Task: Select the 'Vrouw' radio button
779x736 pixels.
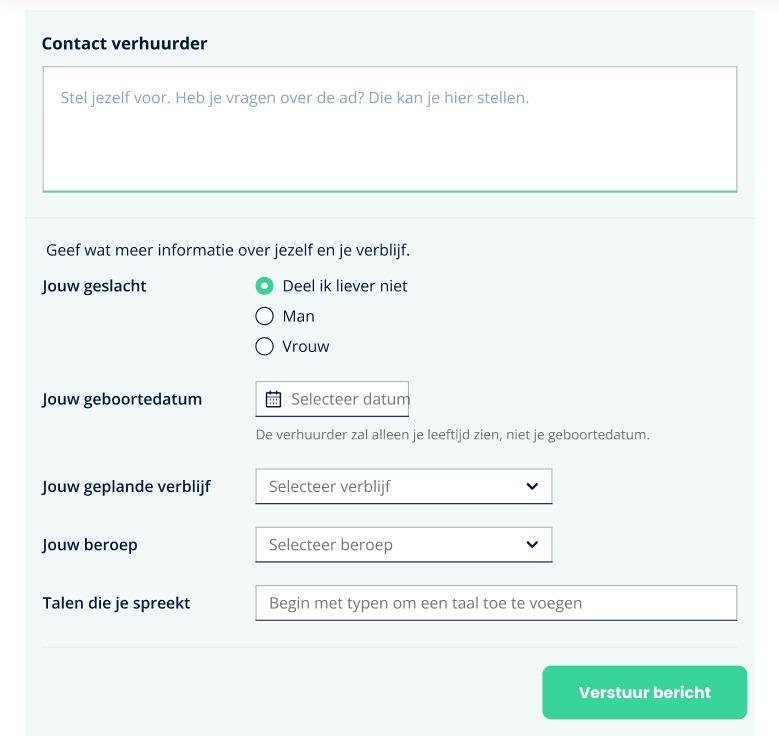Action: pos(264,347)
